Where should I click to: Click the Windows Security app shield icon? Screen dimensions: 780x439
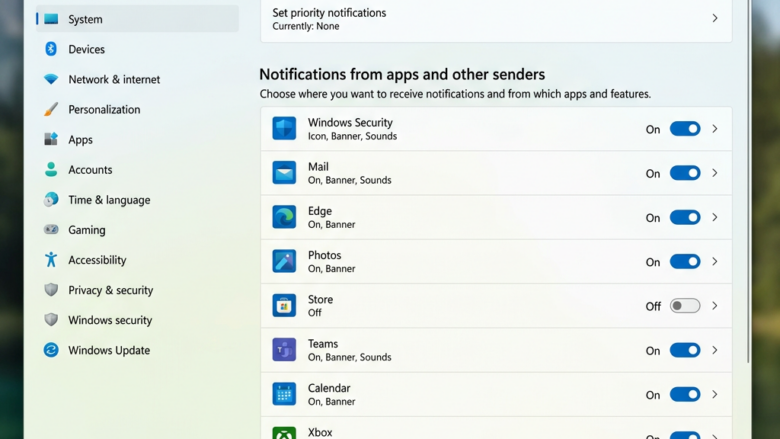[284, 129]
